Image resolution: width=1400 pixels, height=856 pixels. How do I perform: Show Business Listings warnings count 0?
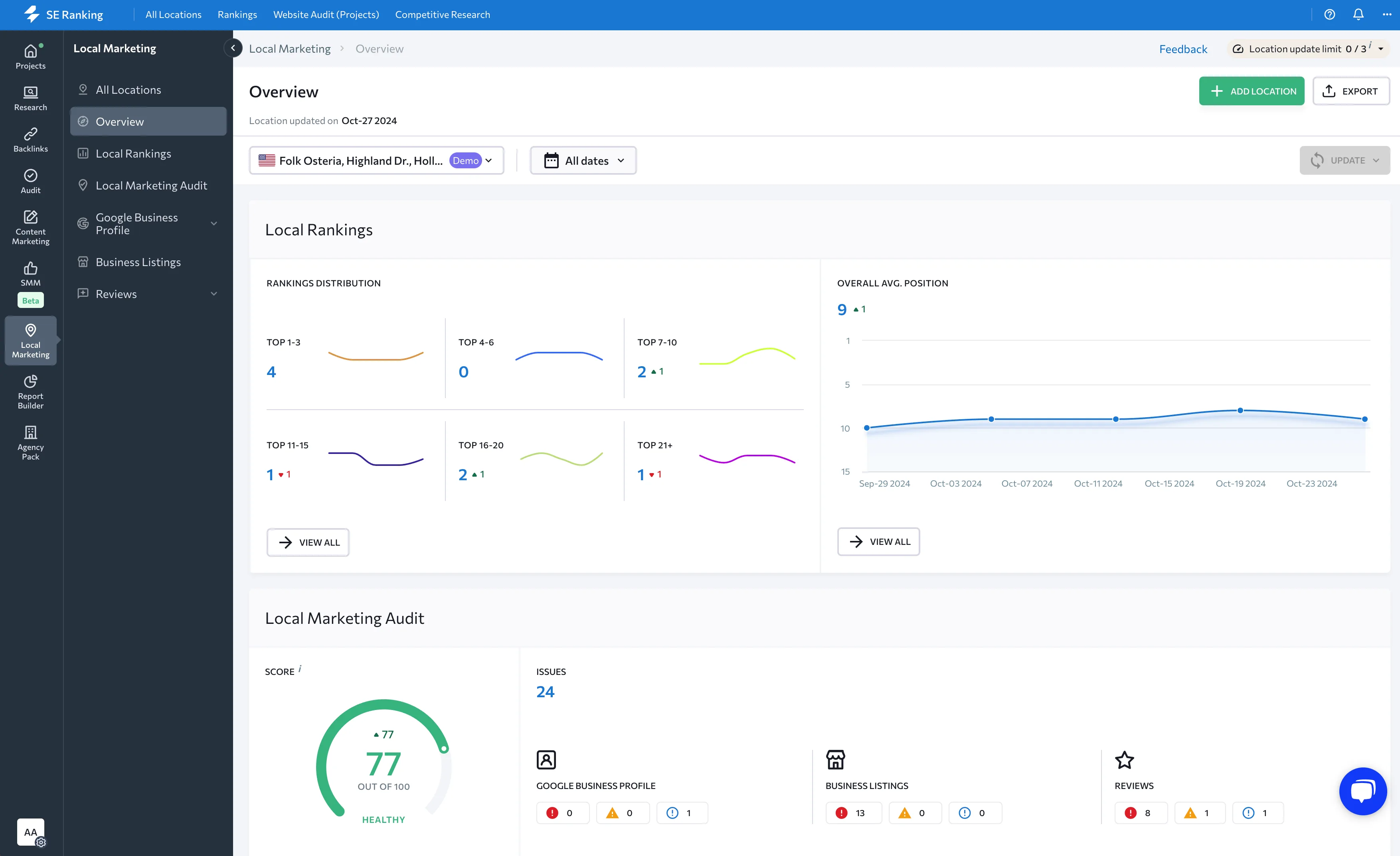pos(915,813)
